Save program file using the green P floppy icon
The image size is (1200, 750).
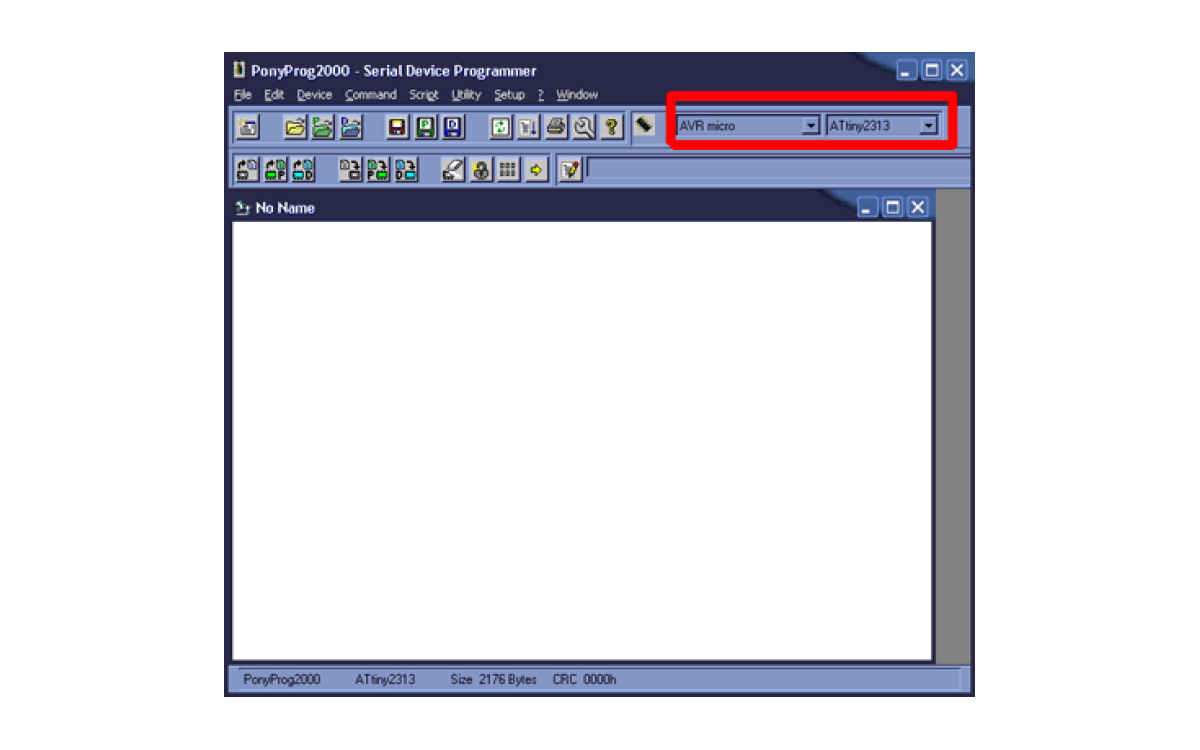pyautogui.click(x=425, y=127)
